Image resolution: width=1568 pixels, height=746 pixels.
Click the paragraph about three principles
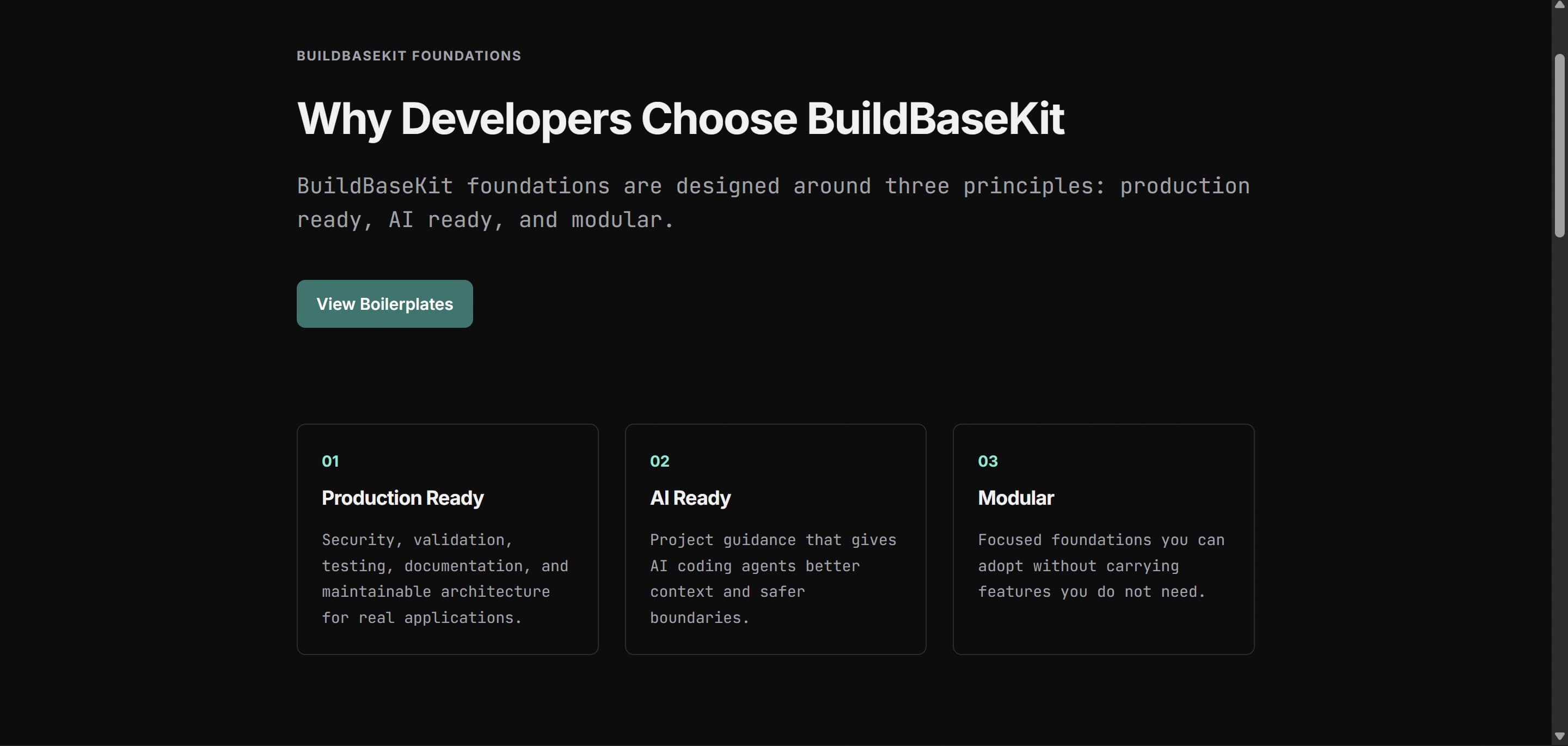773,203
